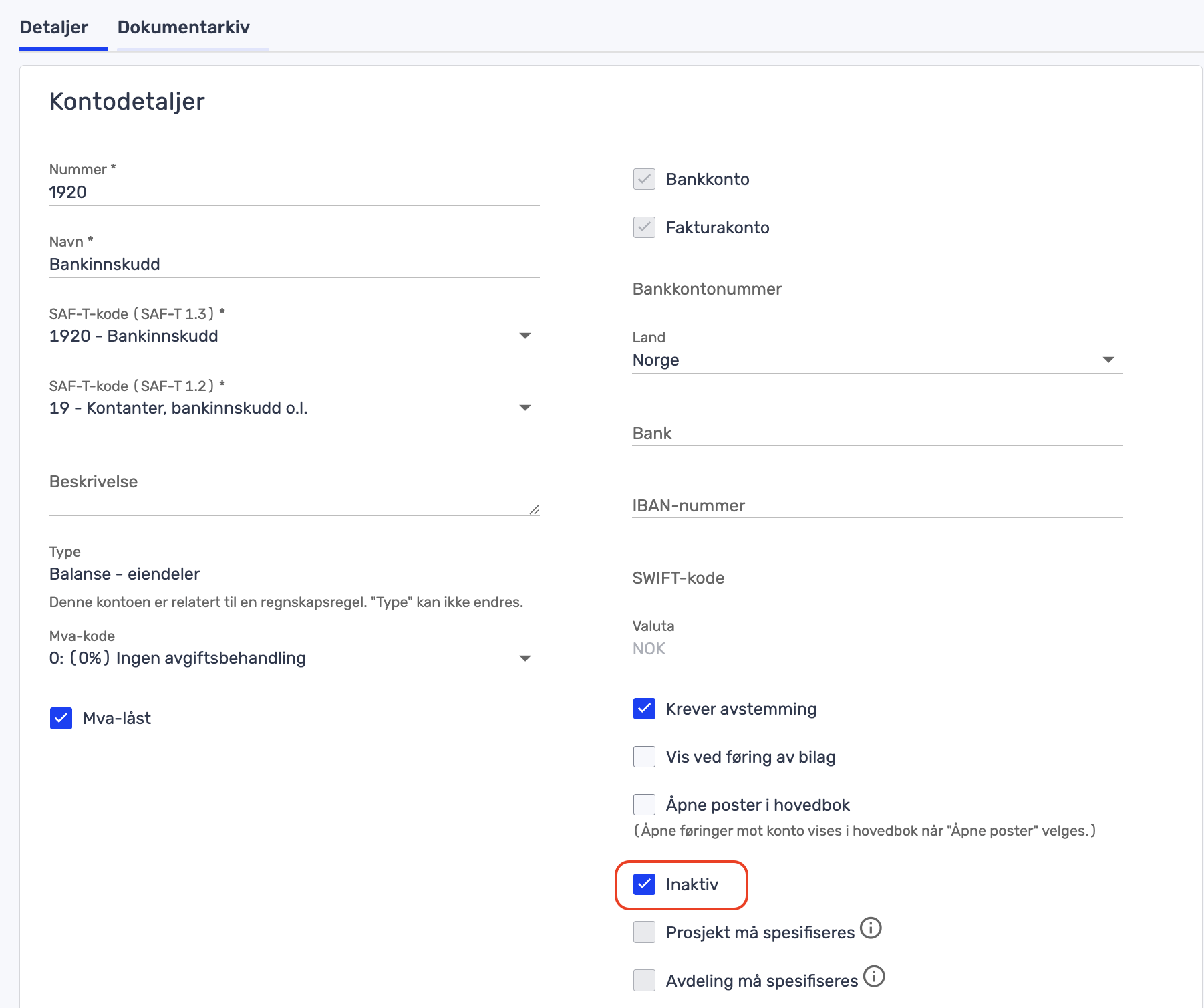Click the IBAN-nummer input field
1204x1008 pixels.
click(x=877, y=506)
